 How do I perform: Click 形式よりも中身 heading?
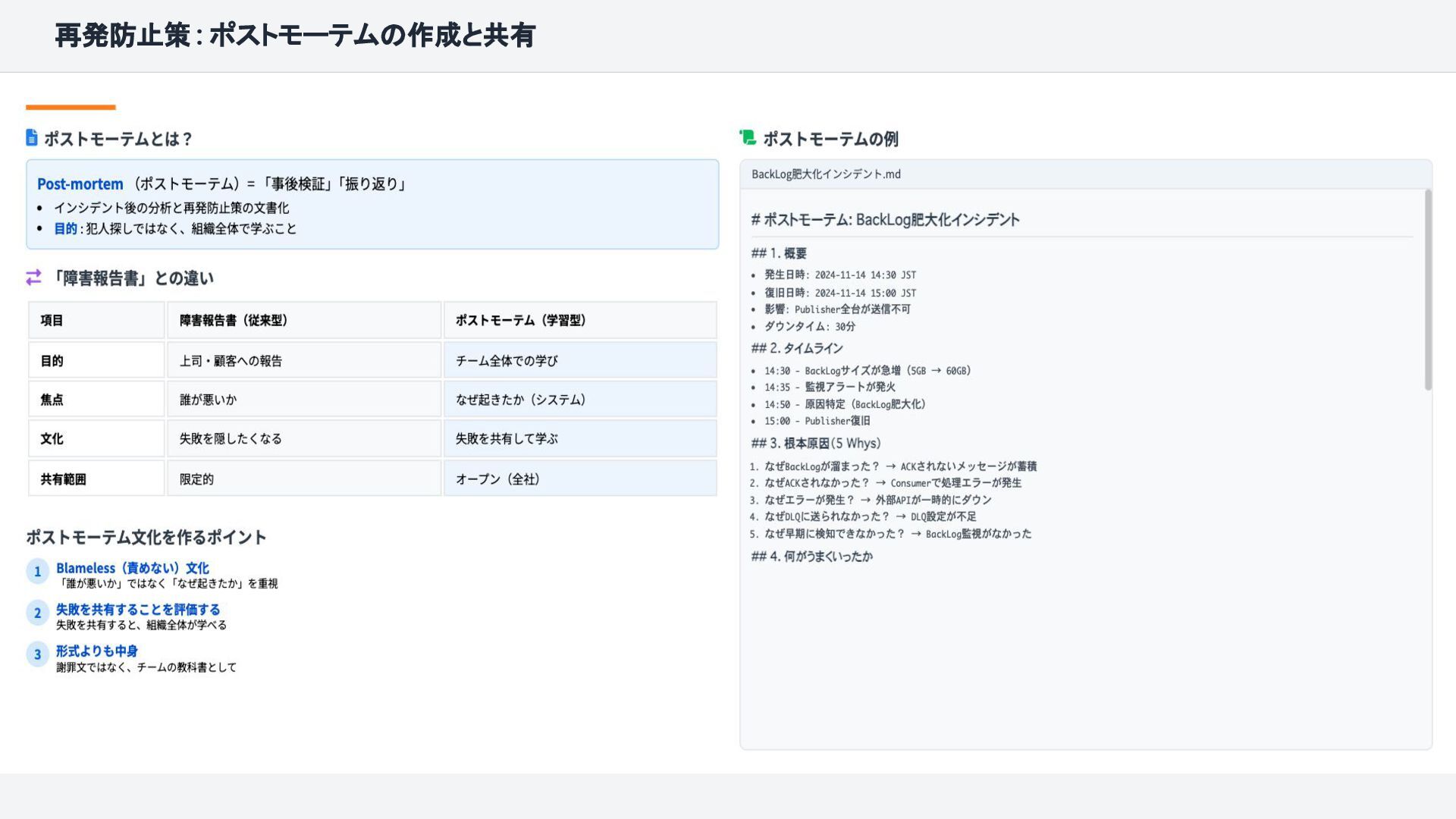96,651
